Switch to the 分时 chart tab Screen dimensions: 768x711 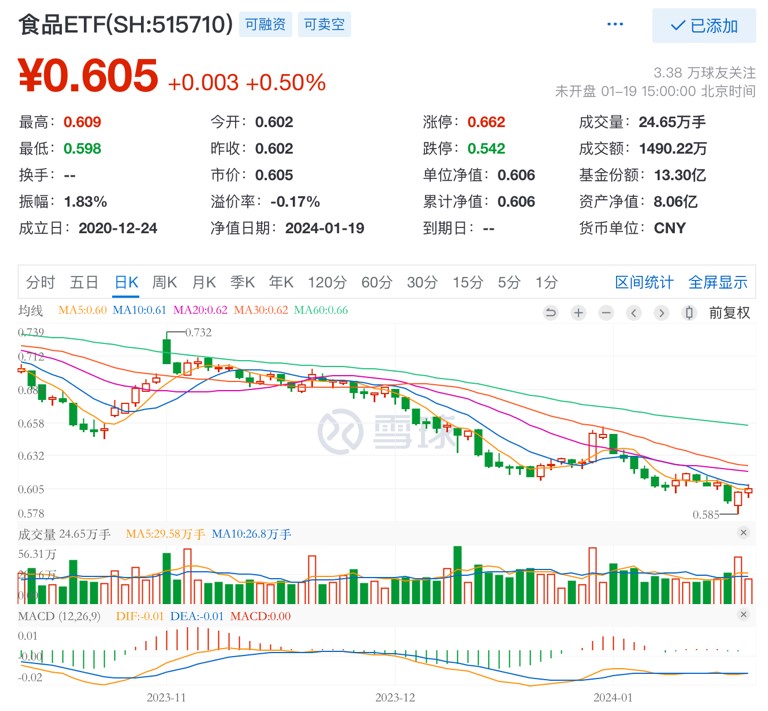click(40, 283)
